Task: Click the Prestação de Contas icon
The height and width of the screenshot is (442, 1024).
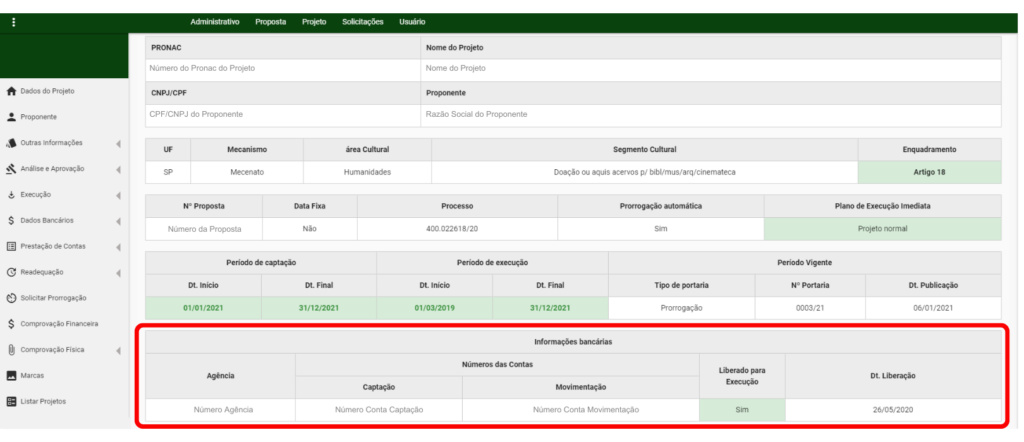Action: [11, 247]
